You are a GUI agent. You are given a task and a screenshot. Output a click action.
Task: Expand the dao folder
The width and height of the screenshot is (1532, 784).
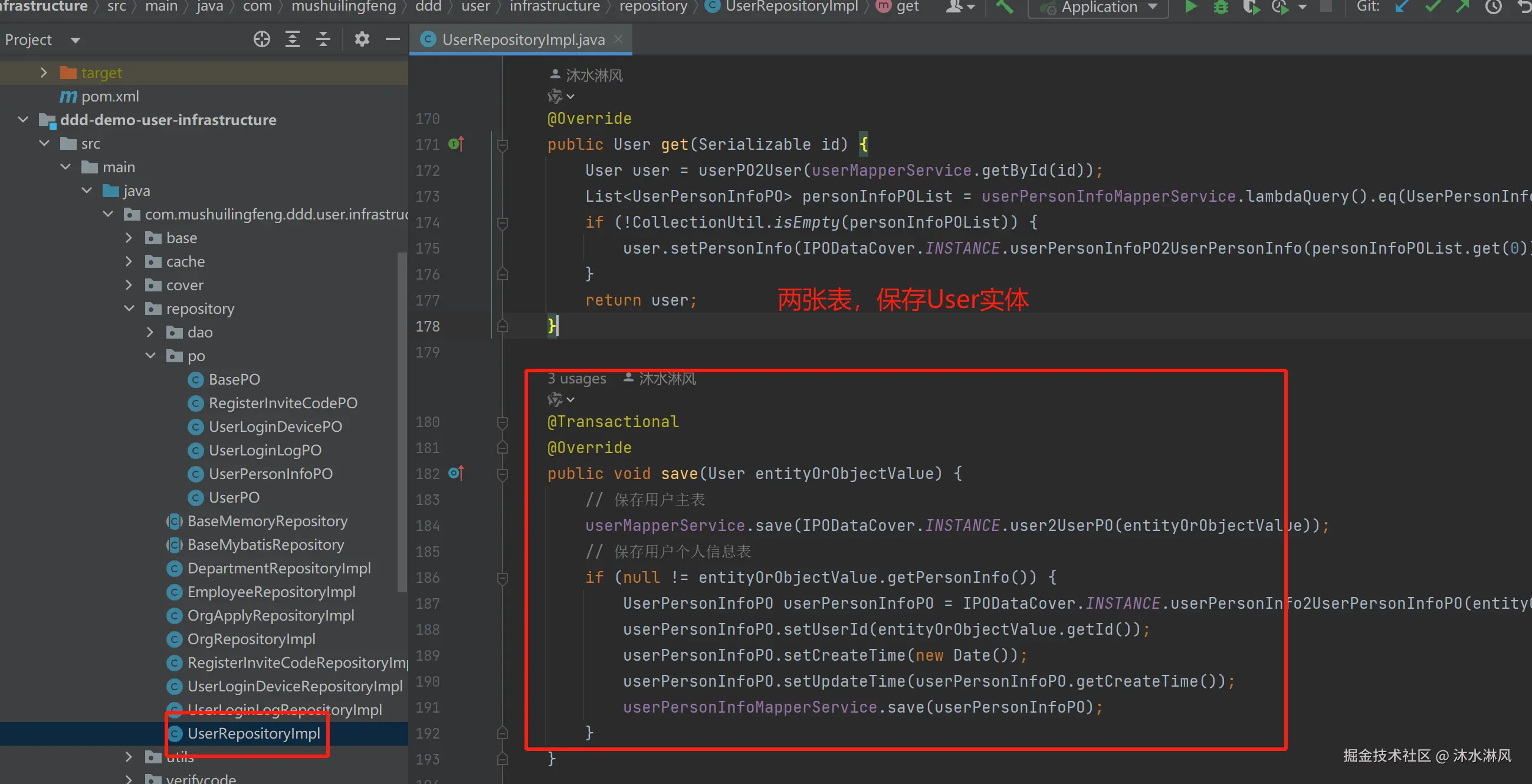click(150, 333)
